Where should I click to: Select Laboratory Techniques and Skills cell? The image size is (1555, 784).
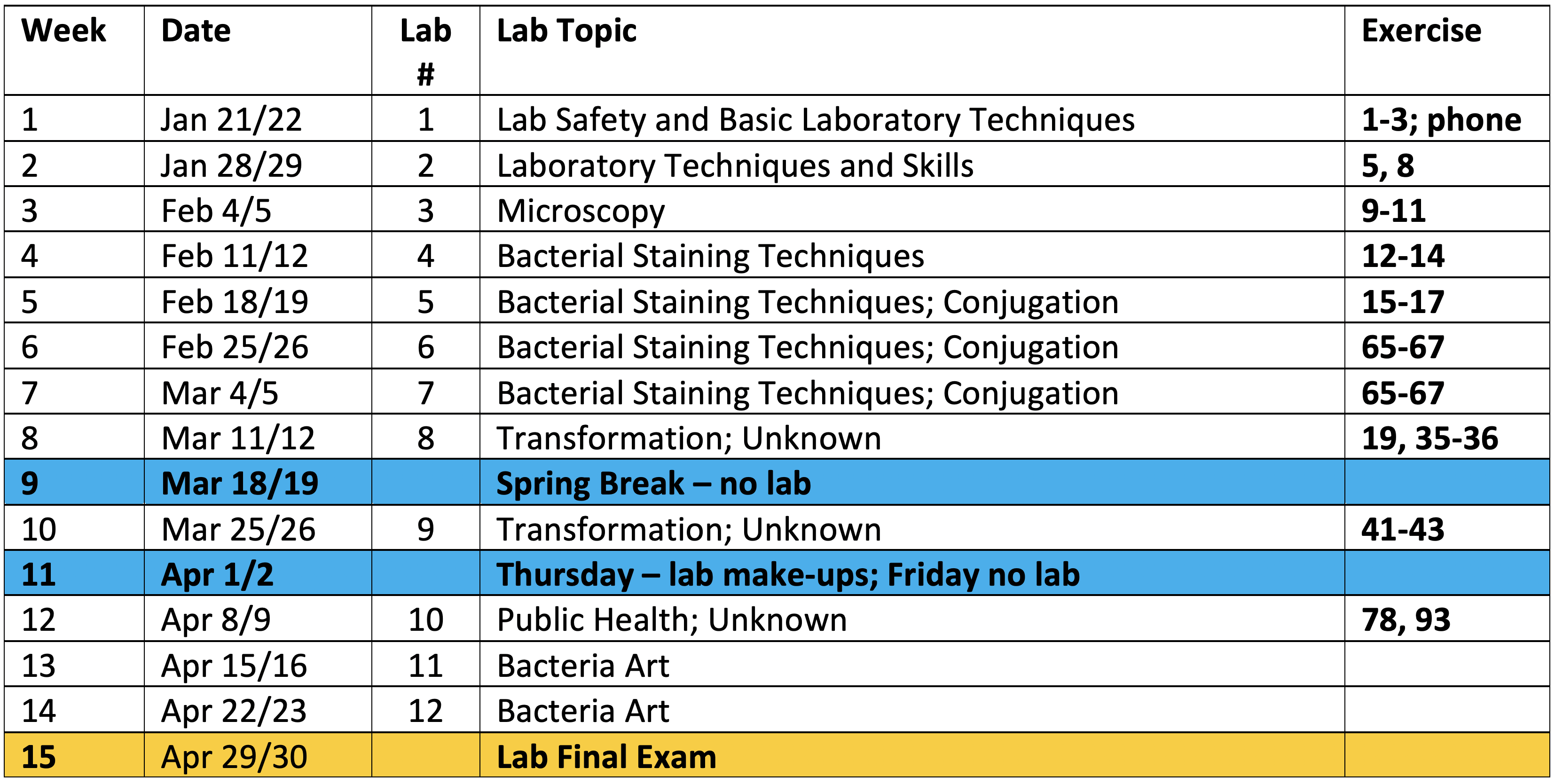[x=912, y=164]
